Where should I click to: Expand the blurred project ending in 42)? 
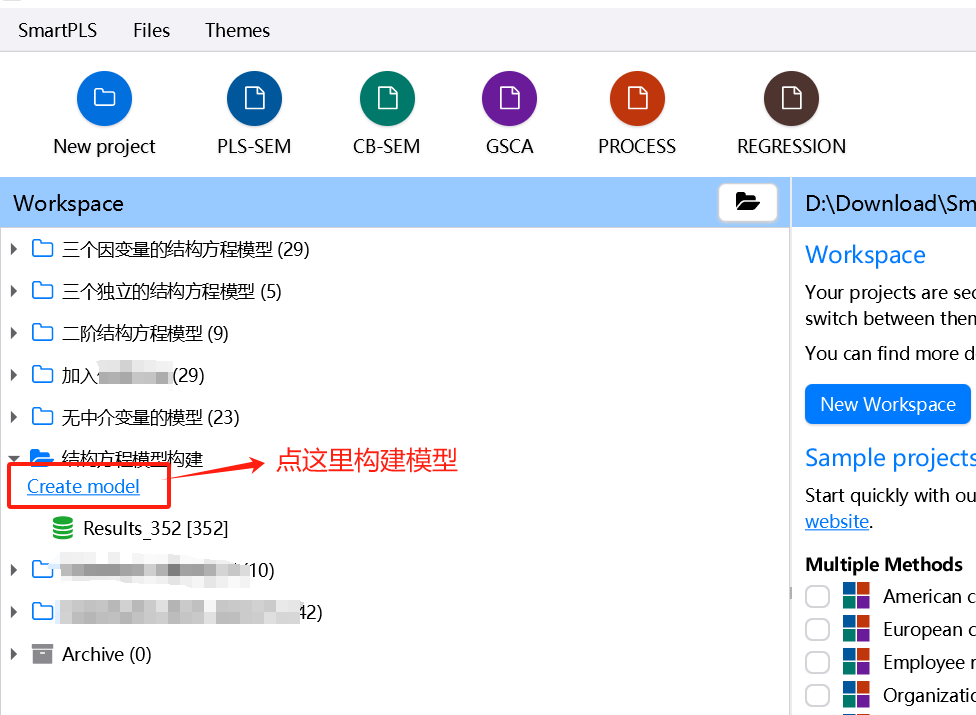(x=14, y=612)
